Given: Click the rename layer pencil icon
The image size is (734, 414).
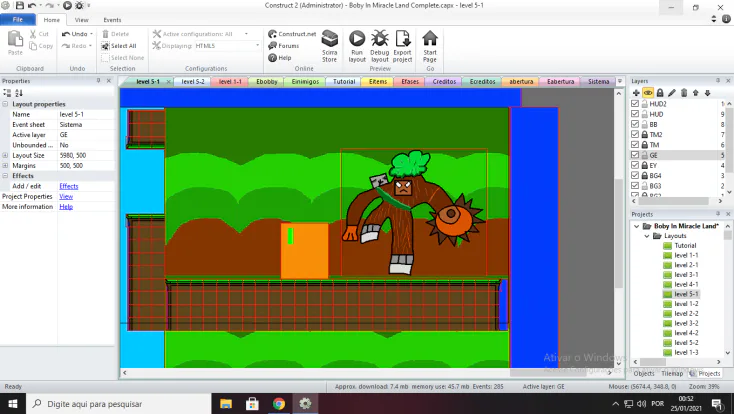Looking at the screenshot, I should (672, 93).
